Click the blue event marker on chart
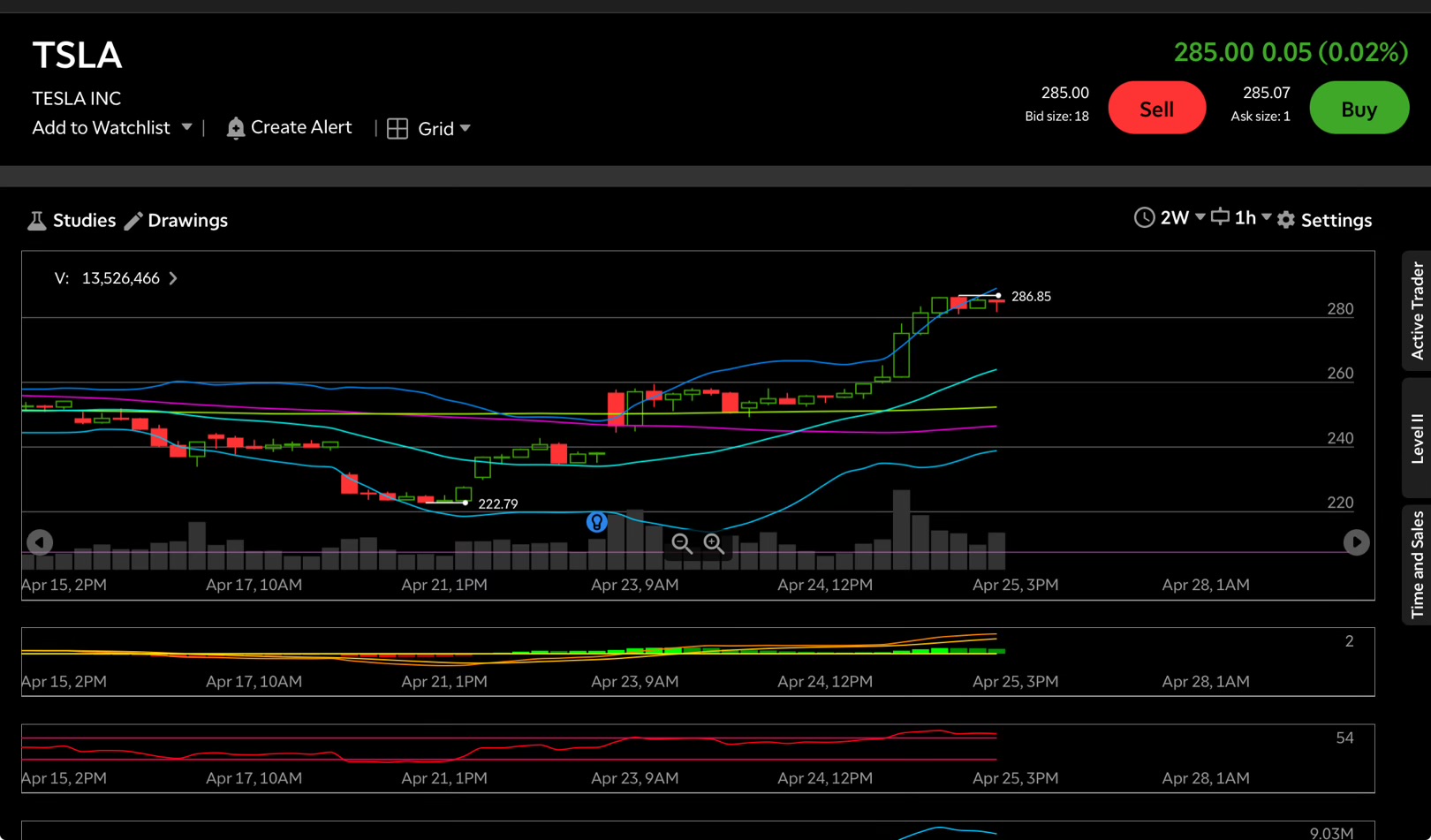This screenshot has width=1431, height=840. (597, 522)
